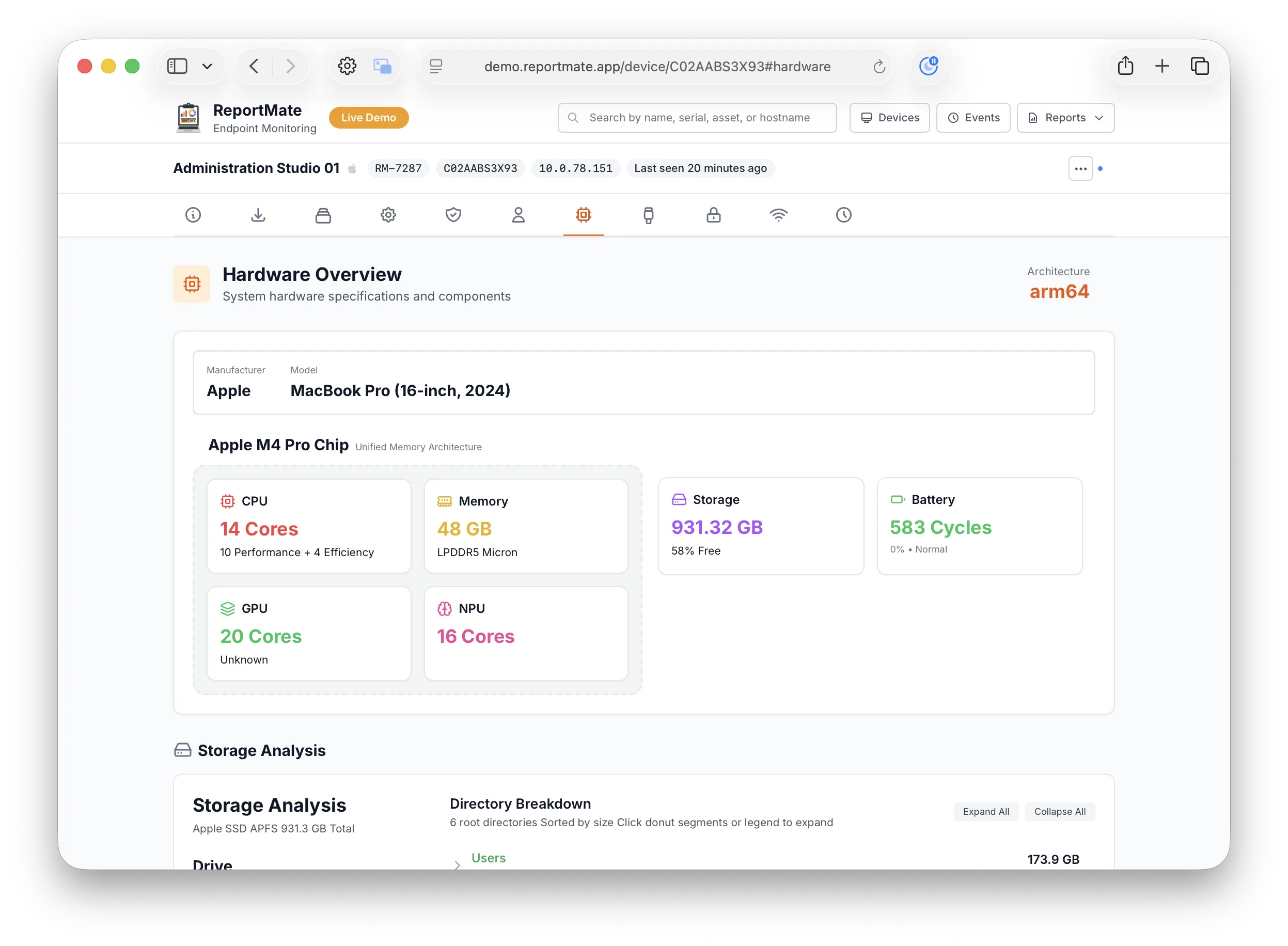1288x946 pixels.
Task: Click the Storage drive card icon
Action: pos(679,499)
